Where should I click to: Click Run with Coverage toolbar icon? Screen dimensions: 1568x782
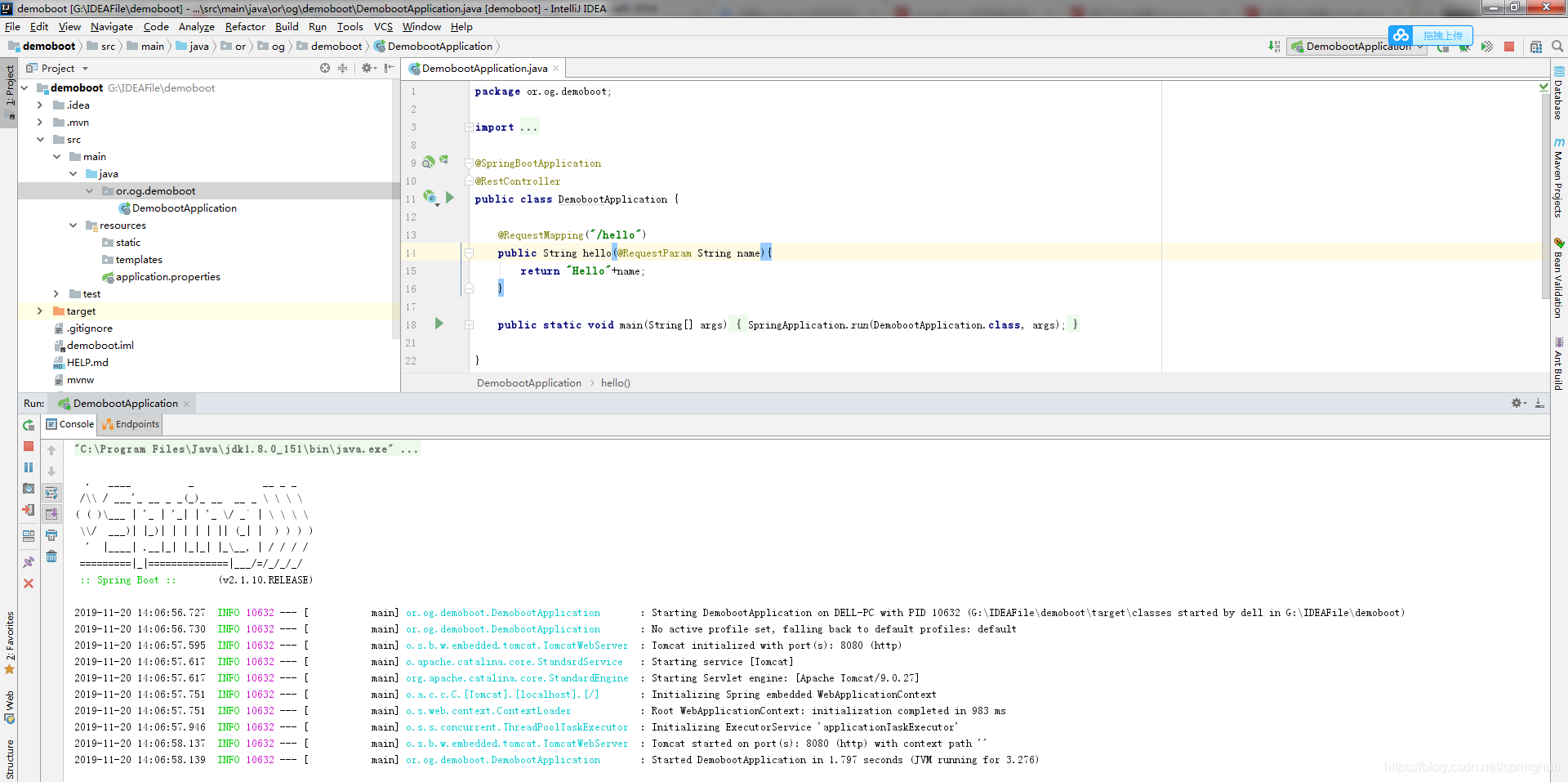click(1487, 47)
